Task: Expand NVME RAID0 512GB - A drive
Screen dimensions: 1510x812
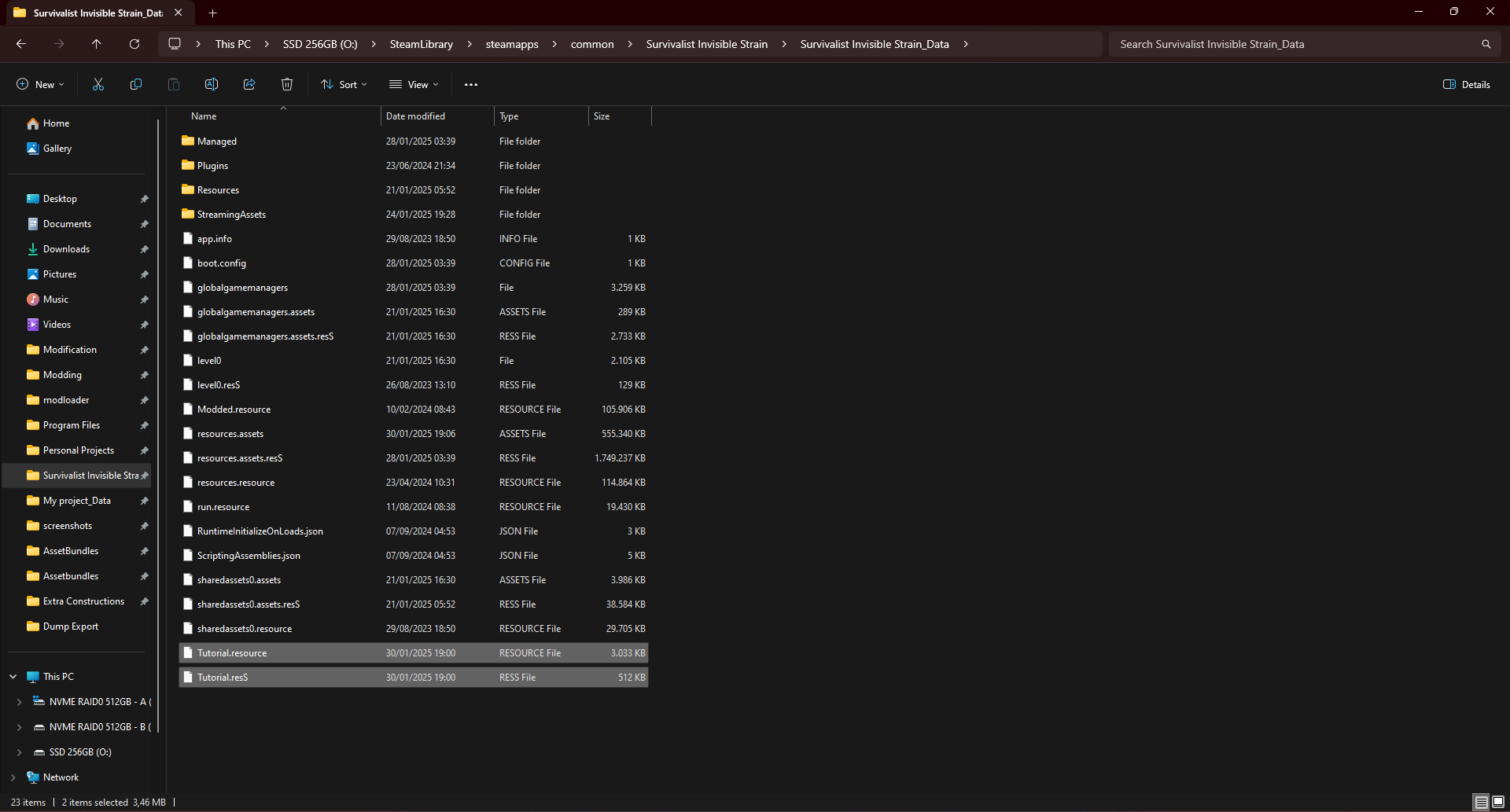Action: 20,702
